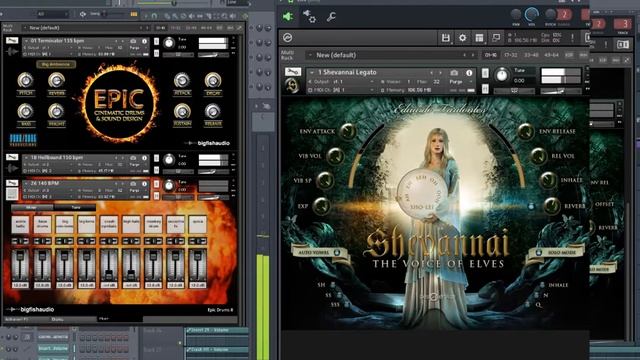
Task: Click the minimized view icon in the Shevannai Kontakt header
Action: click(x=496, y=38)
